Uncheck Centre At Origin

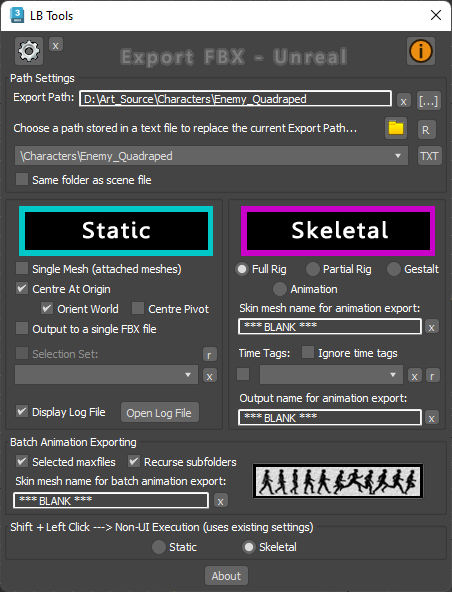(22, 289)
